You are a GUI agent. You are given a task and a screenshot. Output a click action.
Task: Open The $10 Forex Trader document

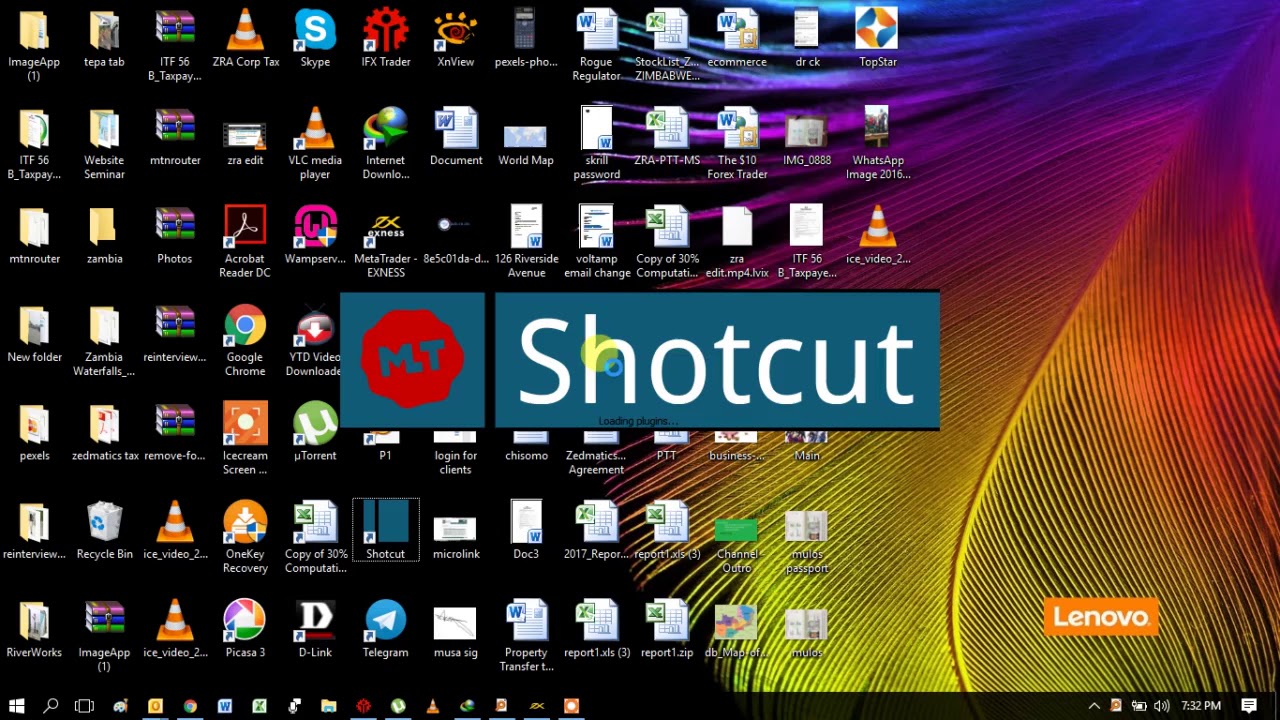pyautogui.click(x=737, y=143)
